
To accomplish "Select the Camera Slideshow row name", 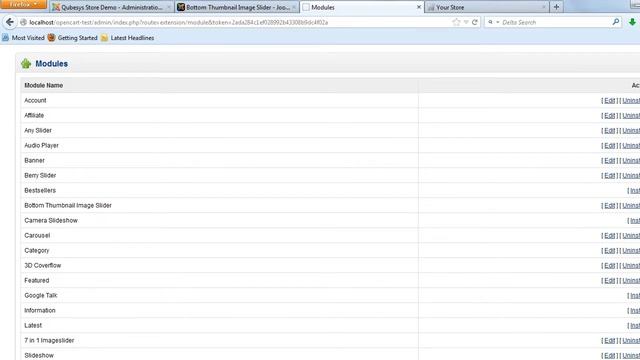I will 51,220.
